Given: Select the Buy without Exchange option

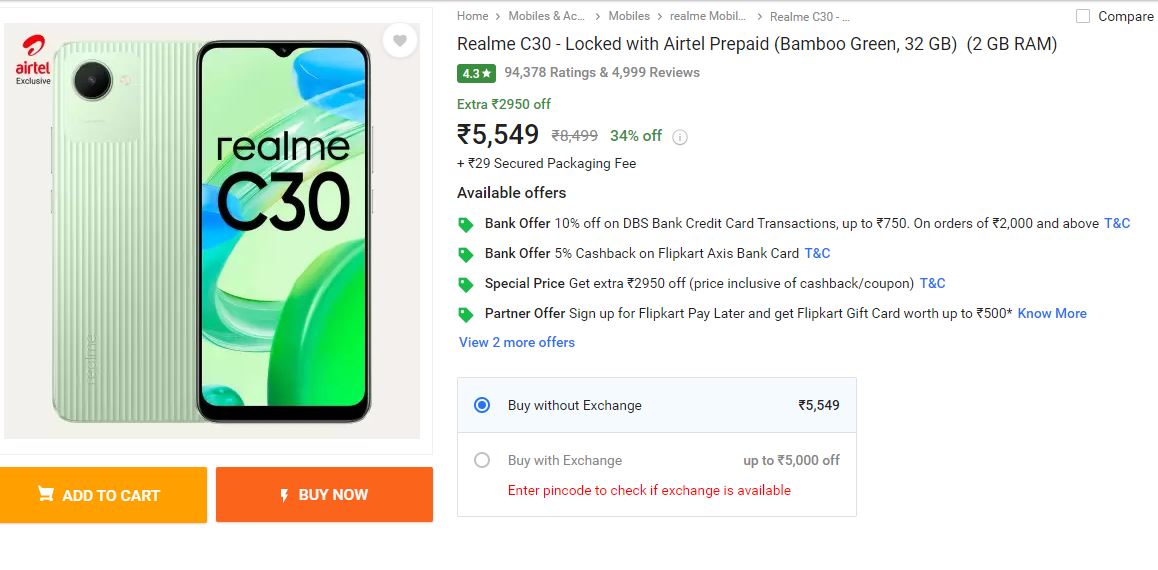Looking at the screenshot, I should pos(482,405).
